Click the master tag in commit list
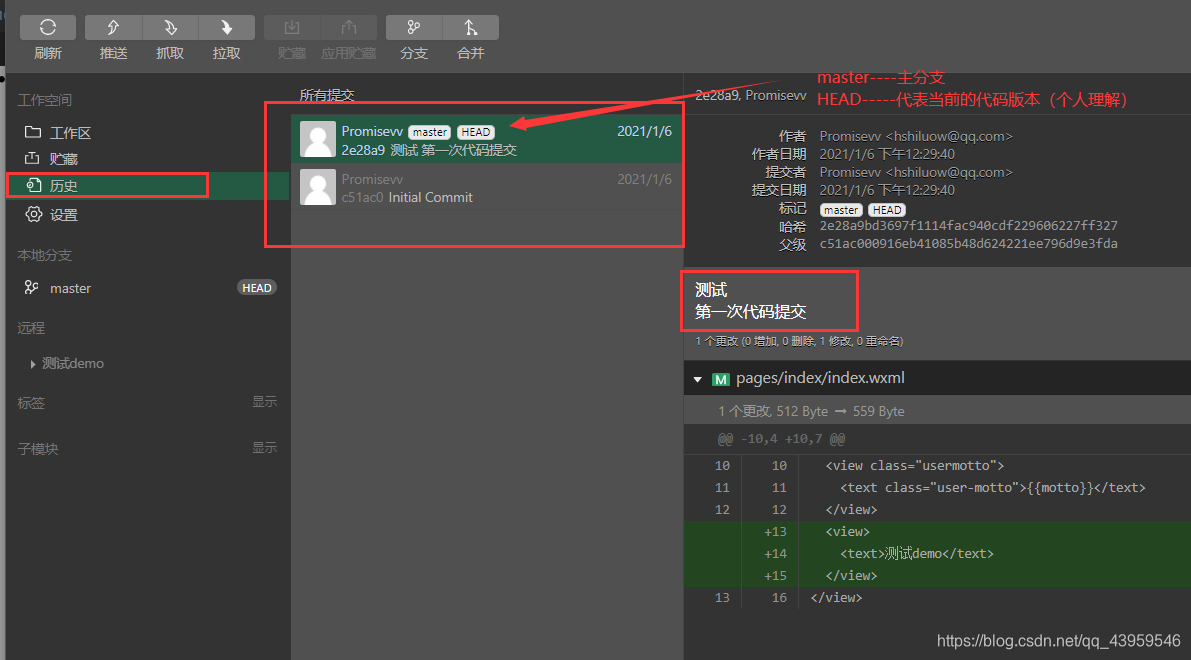The height and width of the screenshot is (660, 1191). [x=430, y=132]
